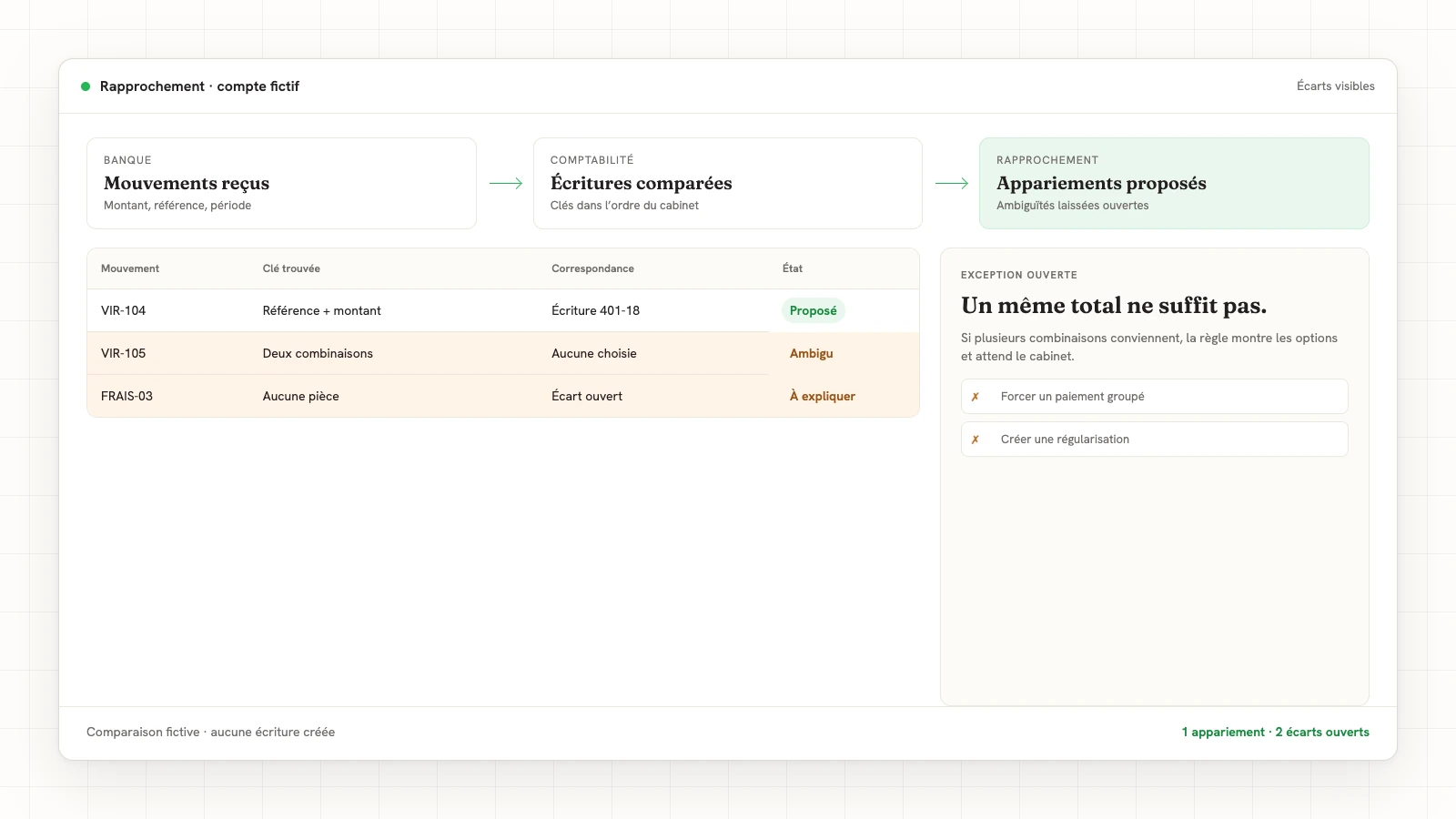Choose Forcer un paiement groupé option
Viewport: 1456px width, 819px height.
[1154, 397]
